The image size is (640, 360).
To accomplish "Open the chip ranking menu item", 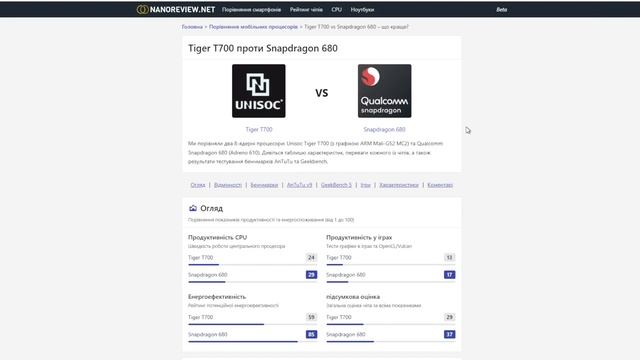I will tap(306, 9).
